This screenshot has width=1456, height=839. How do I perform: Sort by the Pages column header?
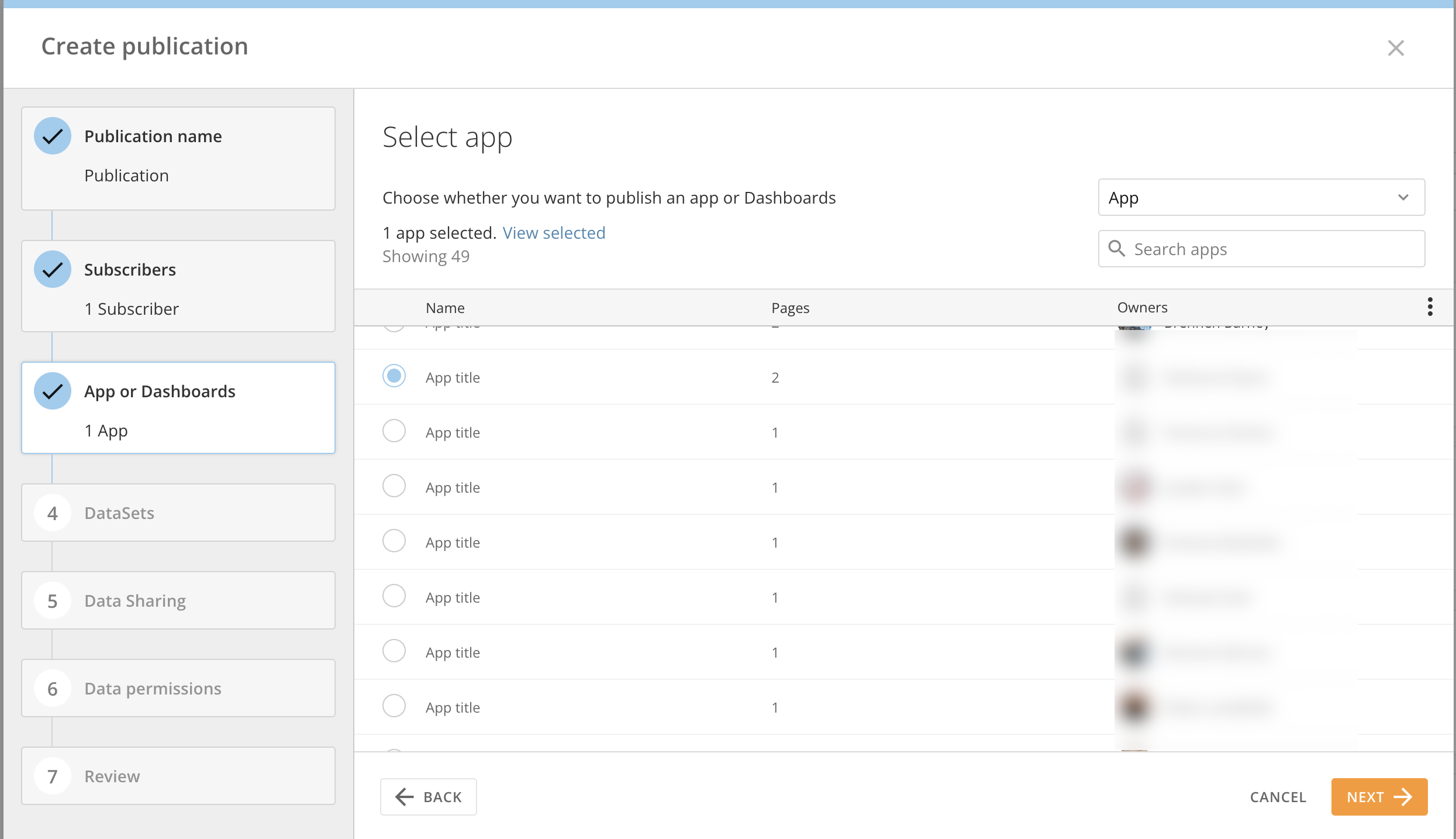(790, 308)
